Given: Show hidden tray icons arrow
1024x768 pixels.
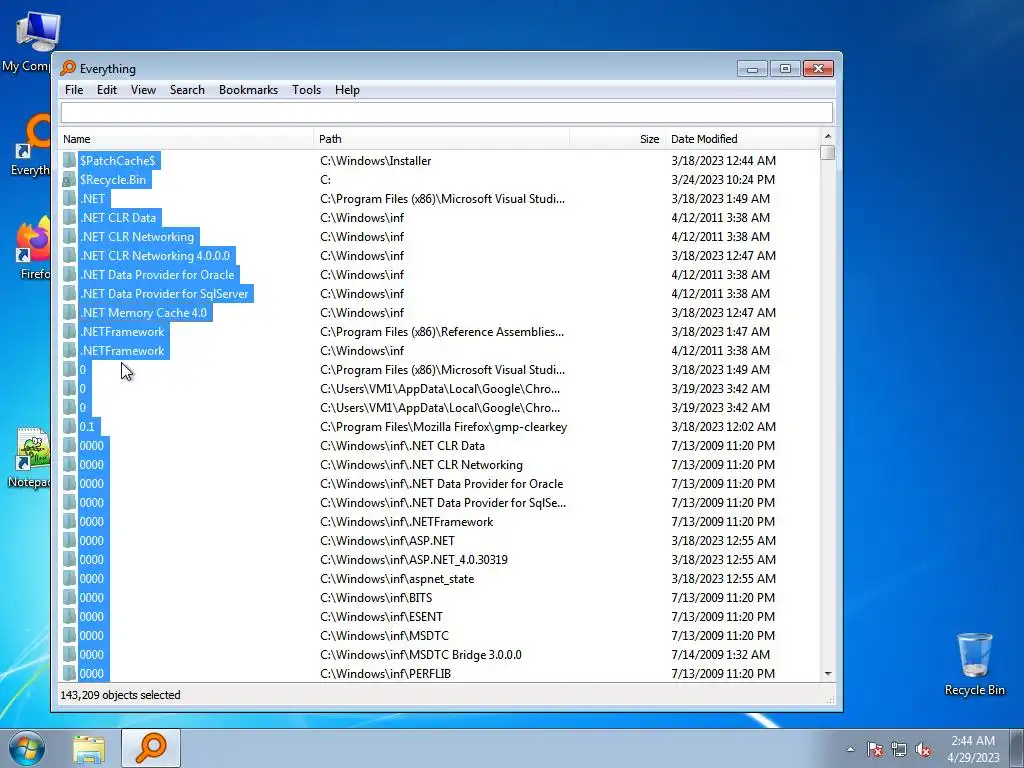Looking at the screenshot, I should [850, 749].
